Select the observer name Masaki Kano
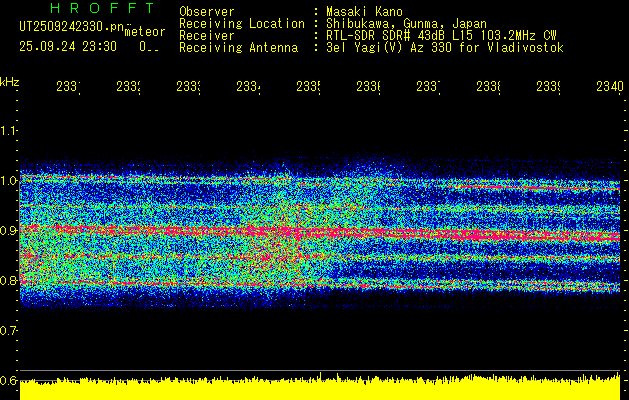Viewport: 629px width, 400px height. click(364, 12)
